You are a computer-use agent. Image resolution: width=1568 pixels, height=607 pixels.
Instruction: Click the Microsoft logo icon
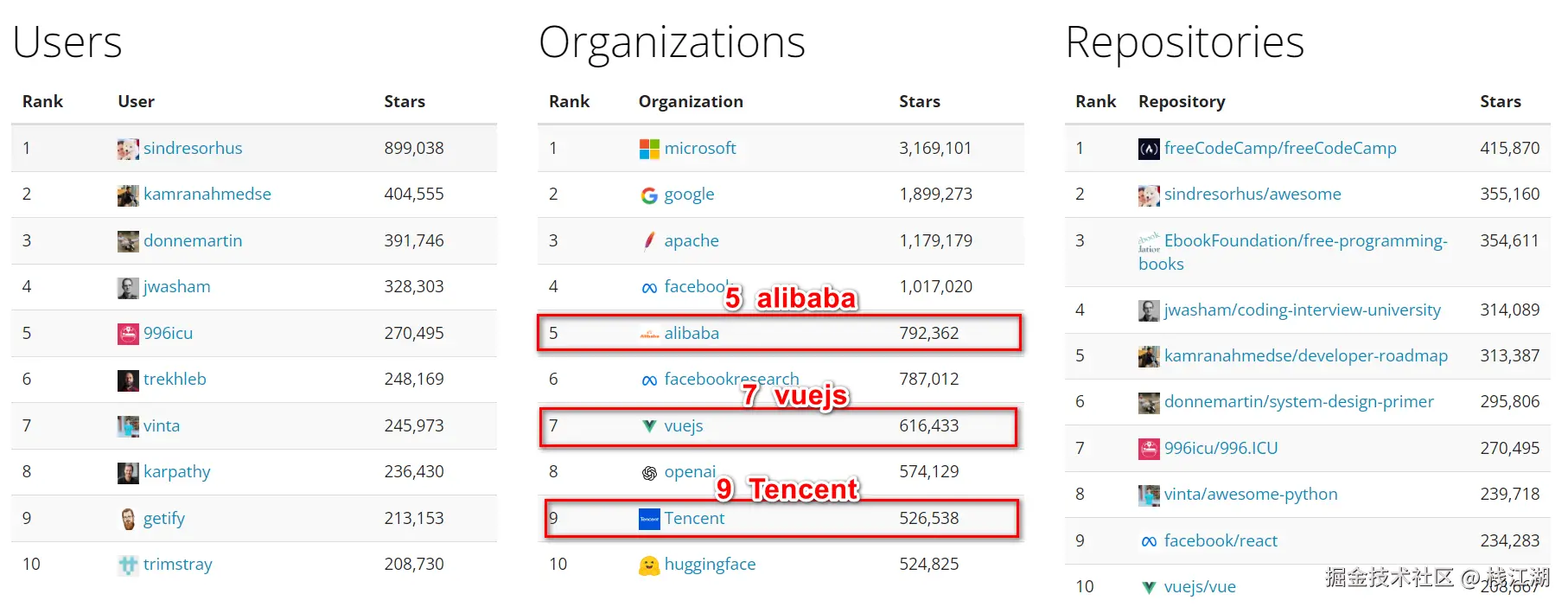(x=649, y=149)
